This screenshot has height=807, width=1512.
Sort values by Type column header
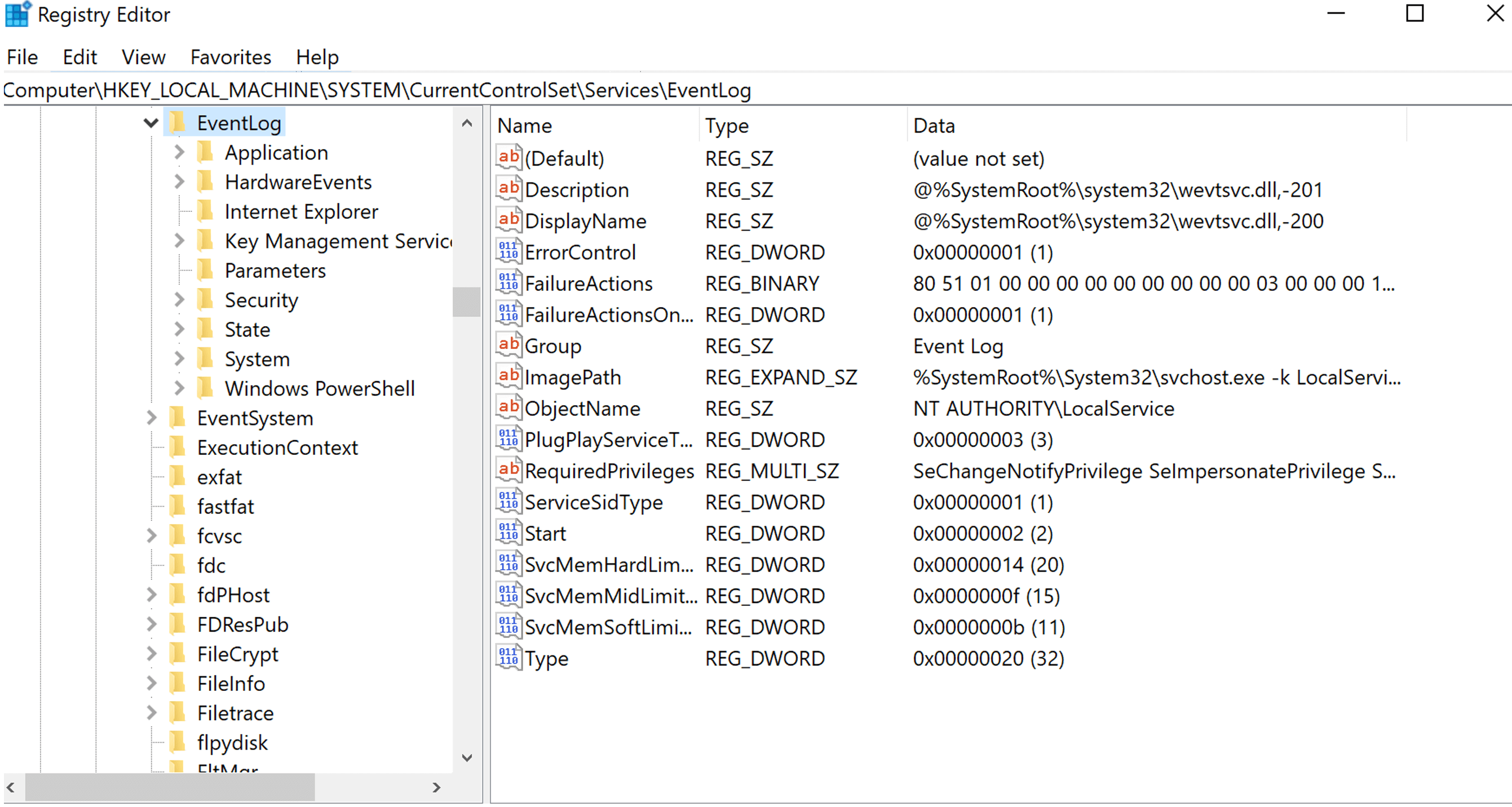coord(803,125)
